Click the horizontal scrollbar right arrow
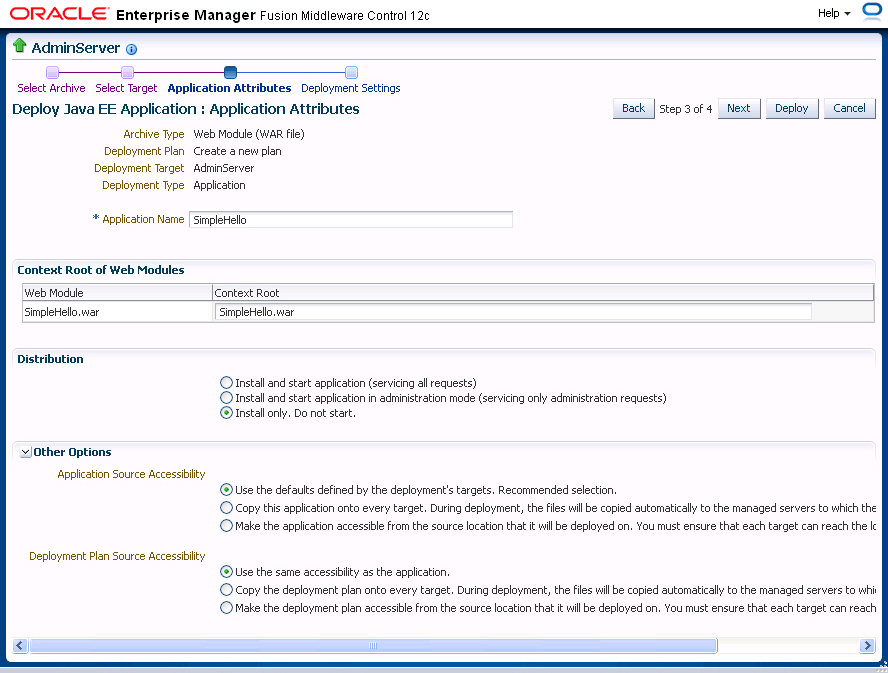The width and height of the screenshot is (888, 673). pyautogui.click(x=867, y=646)
